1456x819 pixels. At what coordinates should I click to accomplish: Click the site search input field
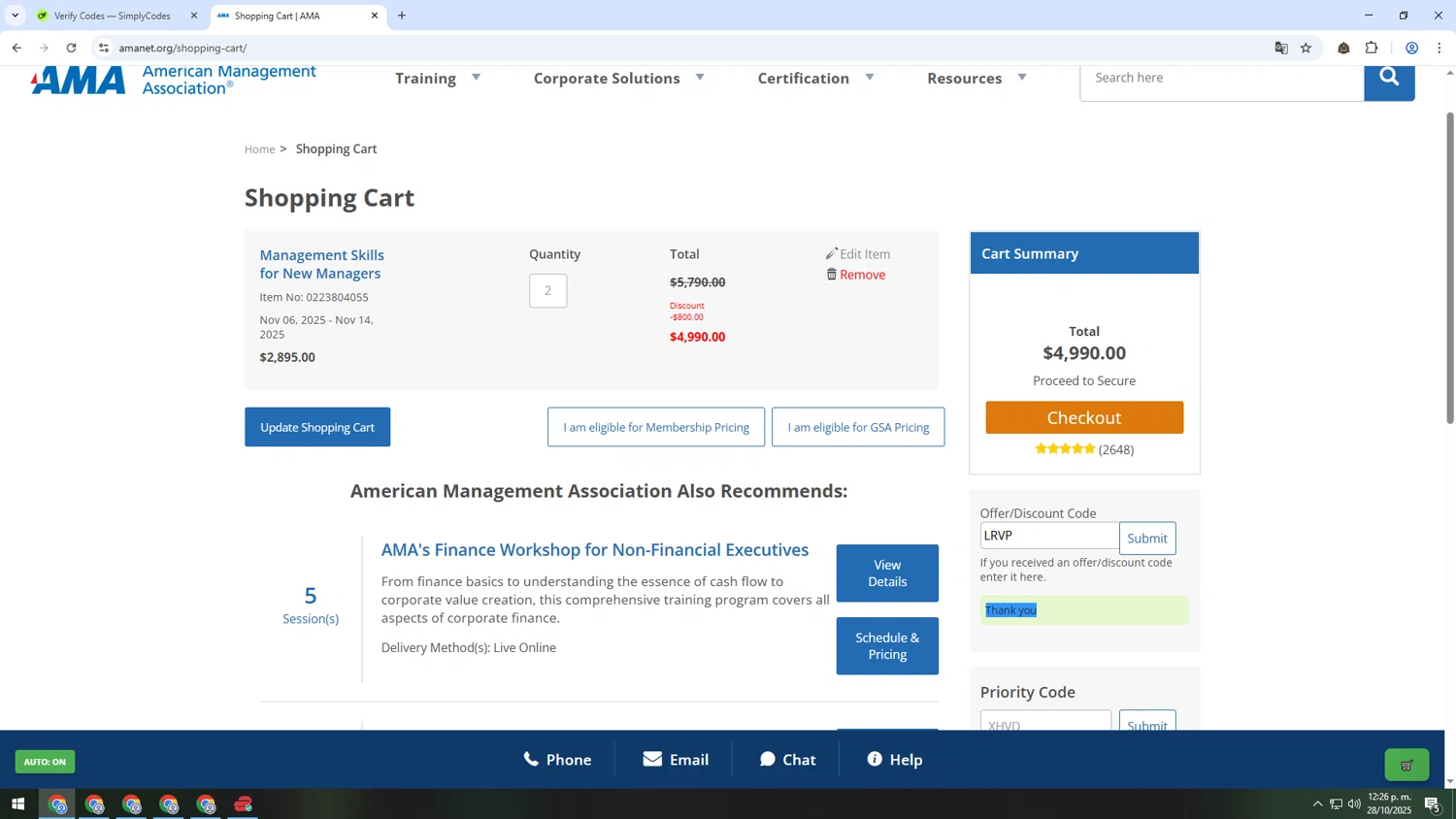(1222, 81)
